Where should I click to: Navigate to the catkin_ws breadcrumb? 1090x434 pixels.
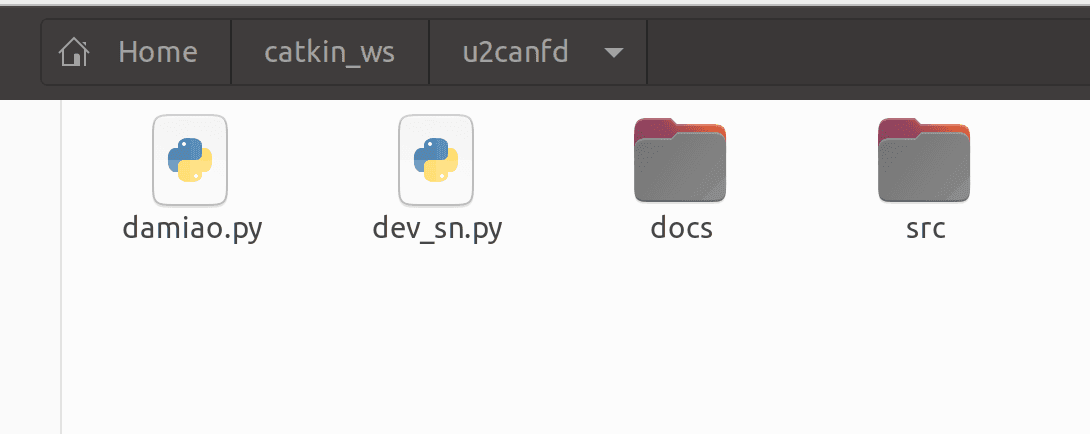tap(330, 52)
